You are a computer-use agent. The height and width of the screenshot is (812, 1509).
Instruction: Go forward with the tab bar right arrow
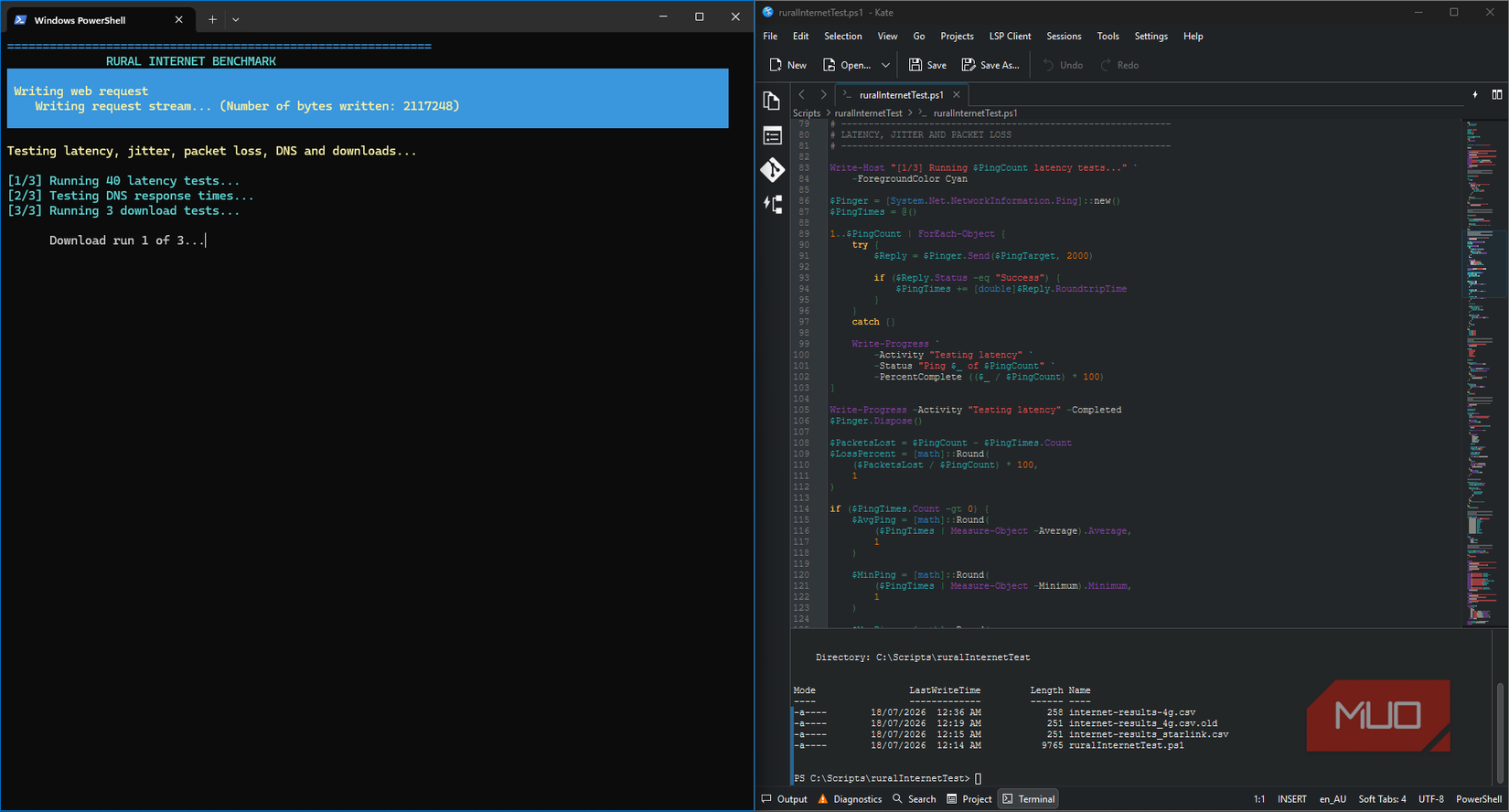click(823, 94)
